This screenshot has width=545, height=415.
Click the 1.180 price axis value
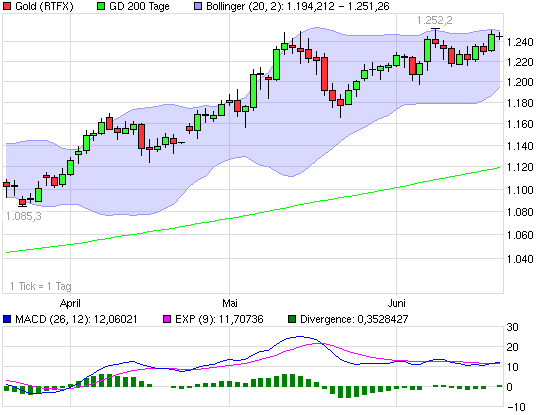point(520,103)
